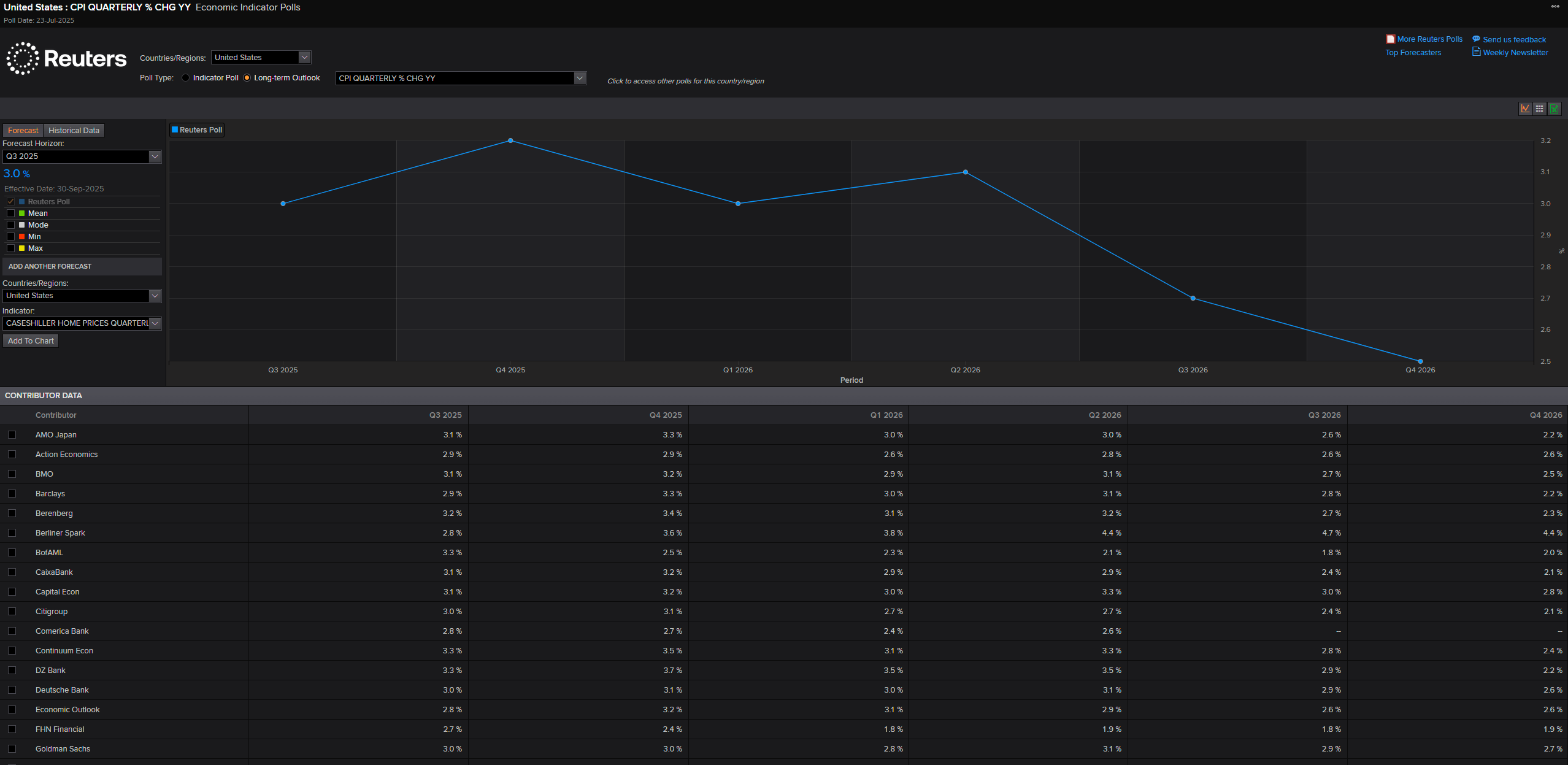This screenshot has width=1568, height=765.
Task: Open the CPI QUARTERLY % CHG YY poll dropdown
Action: pyautogui.click(x=461, y=79)
